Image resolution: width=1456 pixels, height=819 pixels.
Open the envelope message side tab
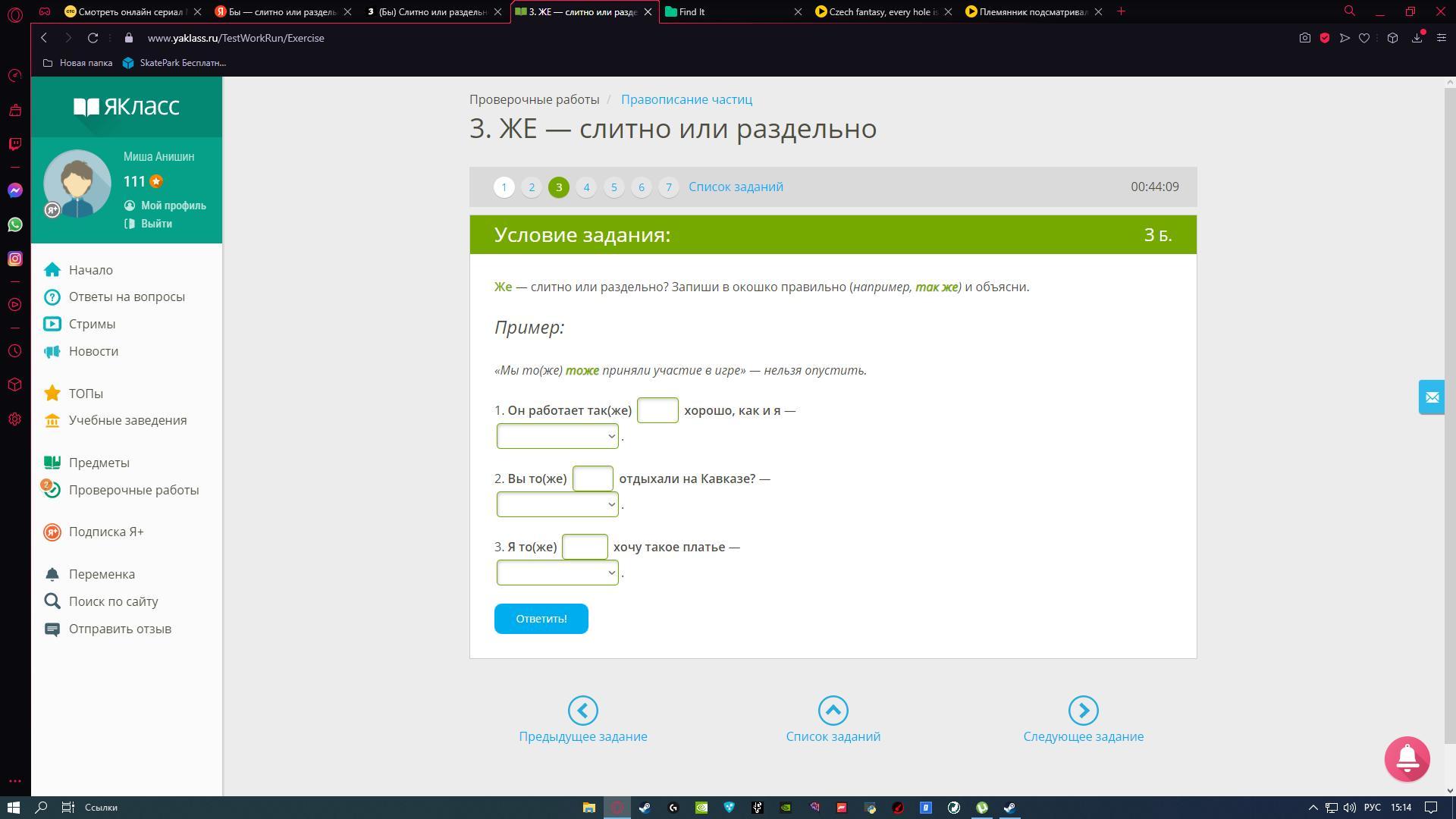point(1432,397)
